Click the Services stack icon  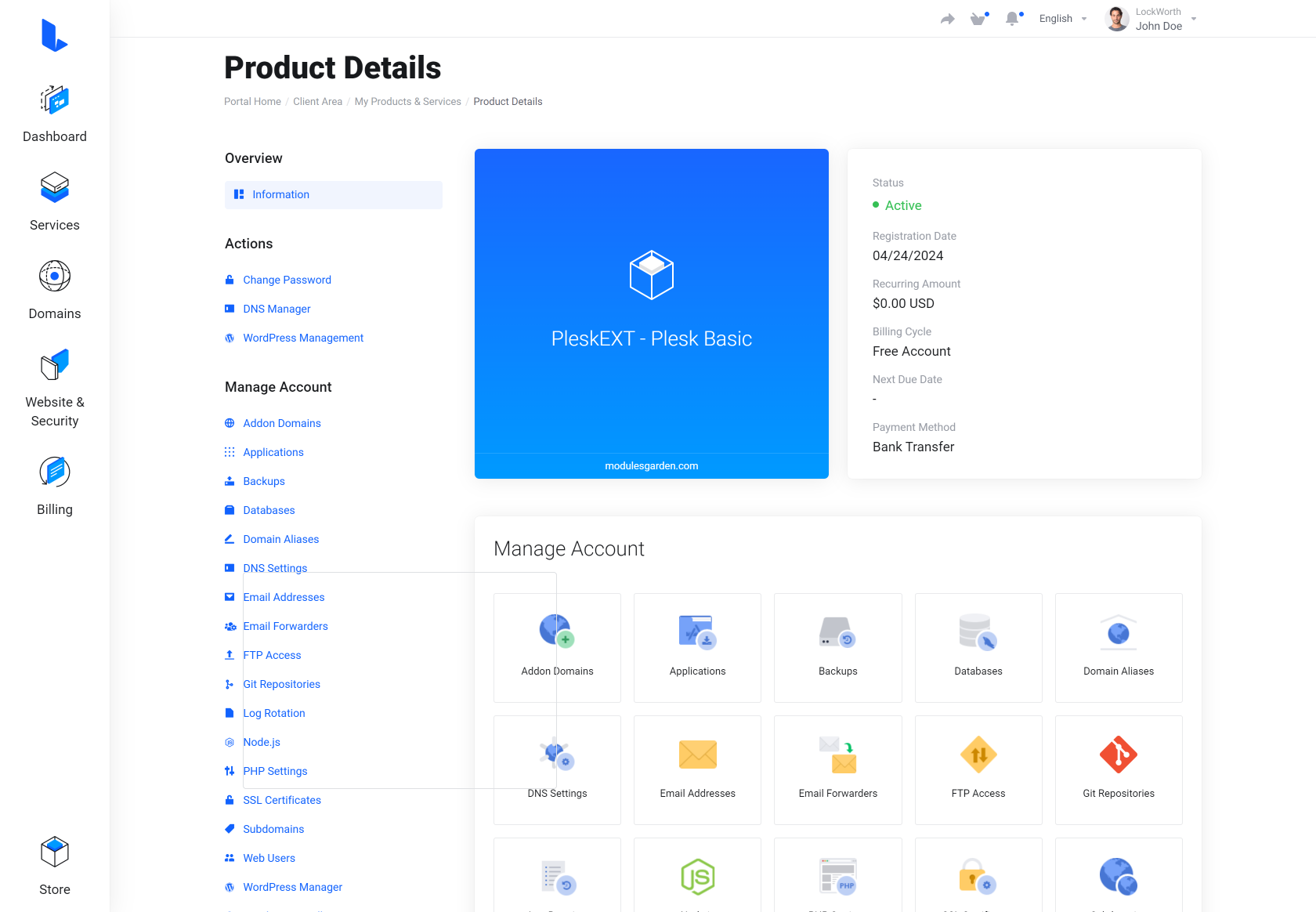pyautogui.click(x=55, y=188)
